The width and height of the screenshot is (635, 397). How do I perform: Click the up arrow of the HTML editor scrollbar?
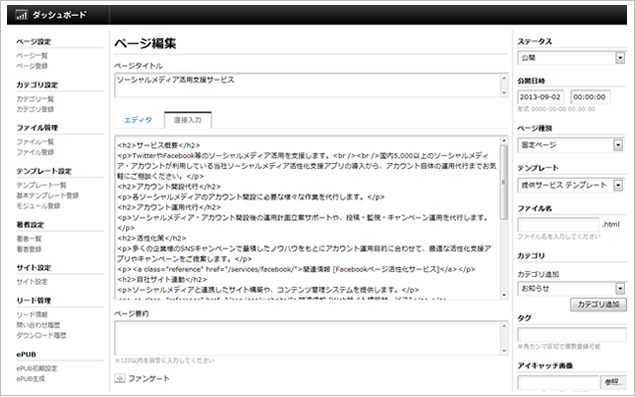tap(504, 141)
